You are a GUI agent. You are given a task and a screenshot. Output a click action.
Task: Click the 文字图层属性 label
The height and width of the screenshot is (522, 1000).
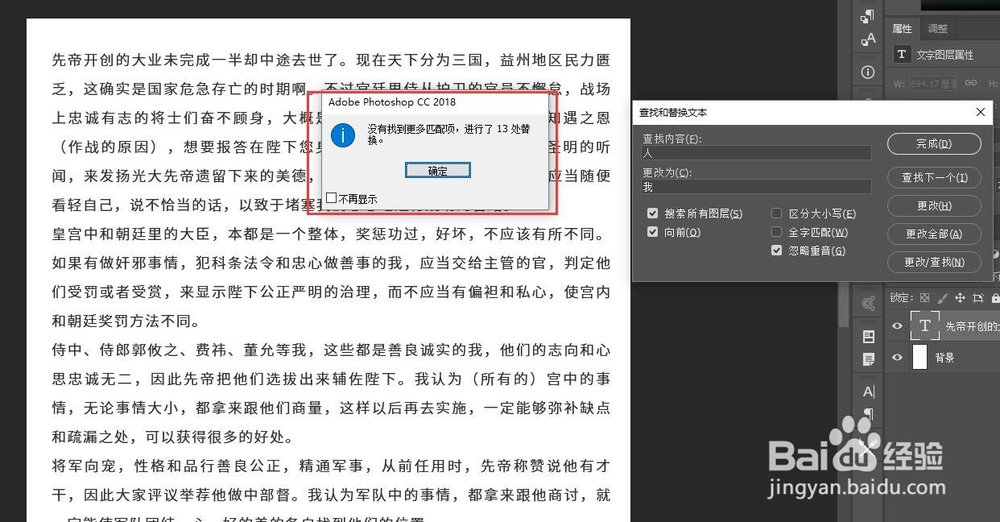point(945,55)
